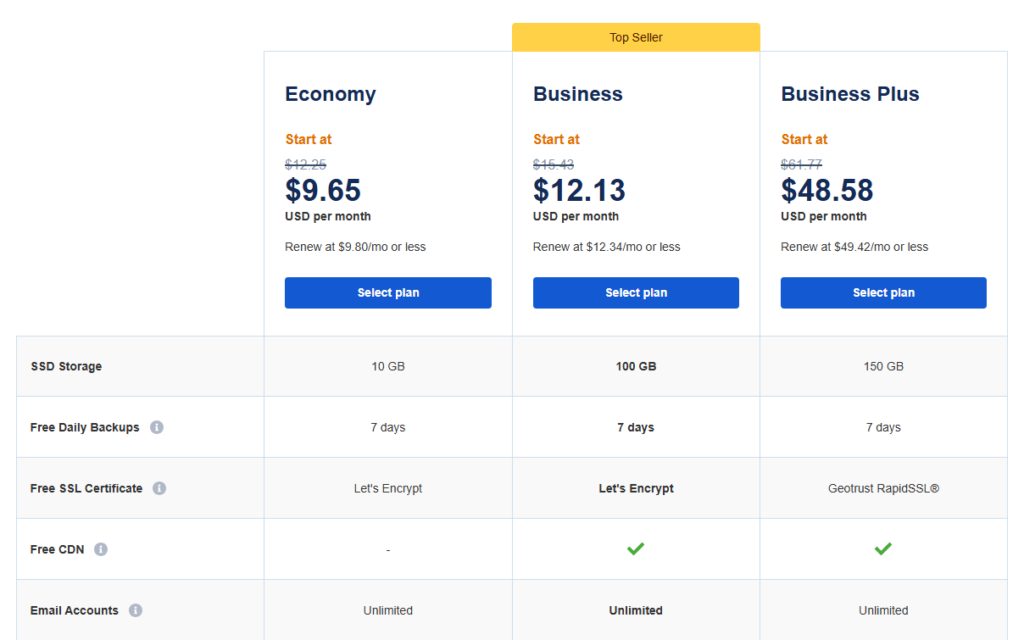
Task: Click the Geotrust RapidSSL cell
Action: pyautogui.click(x=883, y=488)
